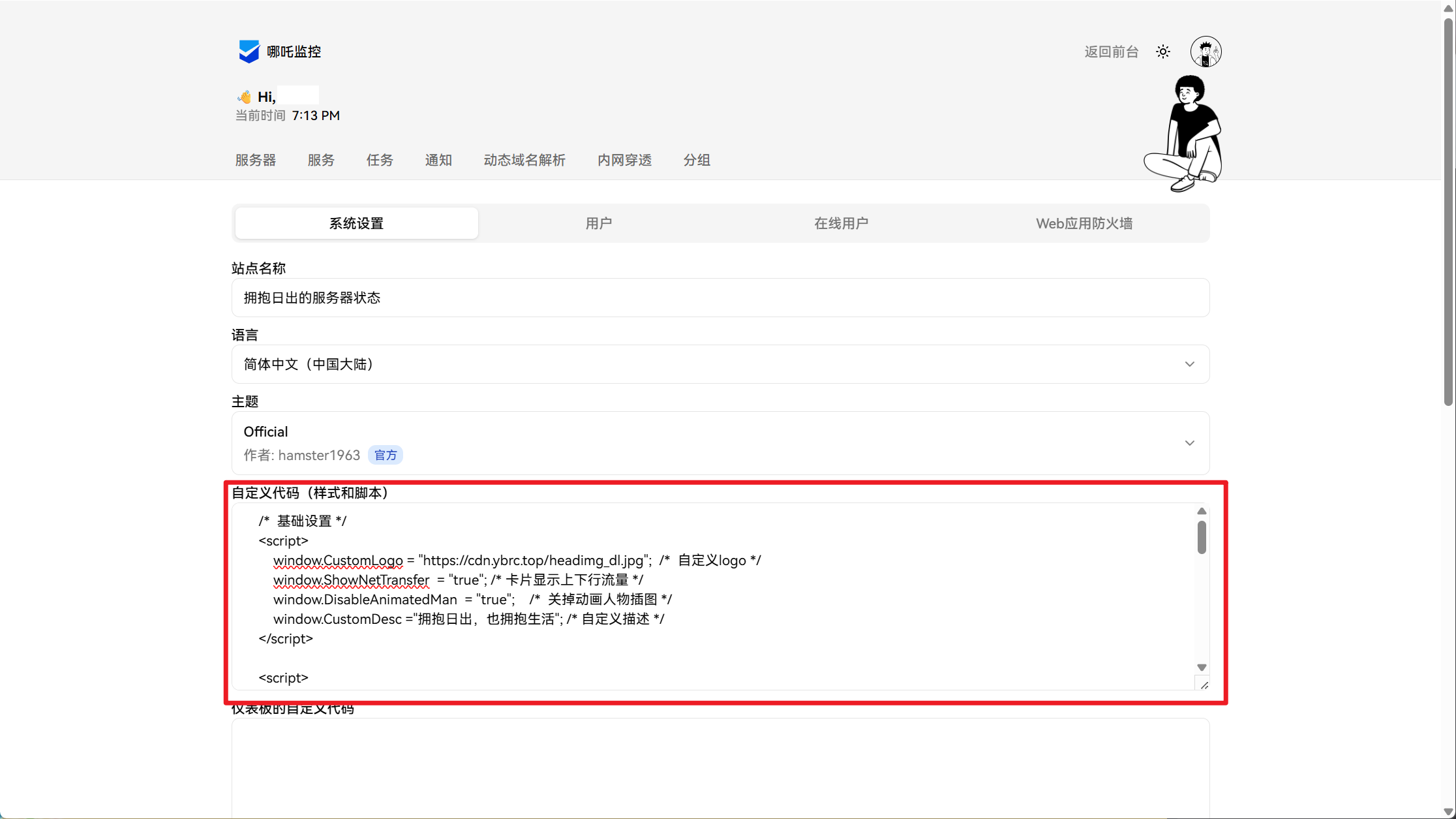The height and width of the screenshot is (819, 1456).
Task: Click 返回前台 link in header
Action: (x=1111, y=52)
